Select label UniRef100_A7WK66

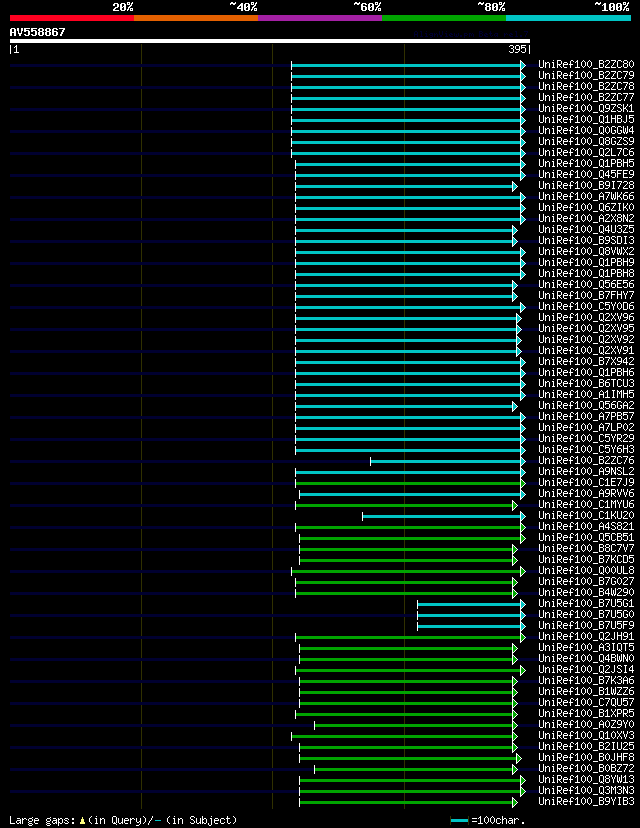(586, 196)
